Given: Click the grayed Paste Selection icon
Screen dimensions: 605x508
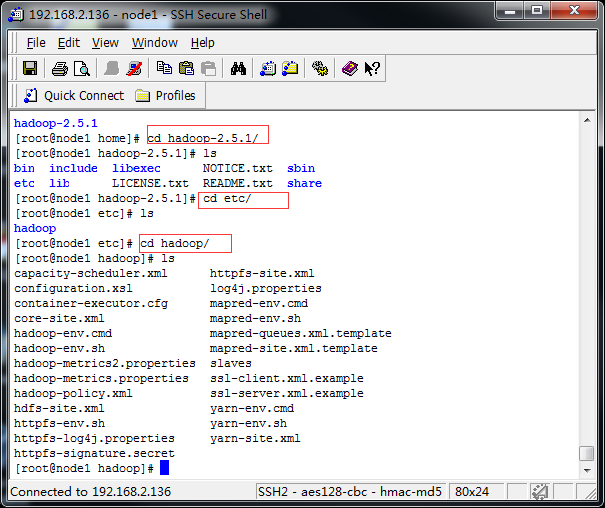Looking at the screenshot, I should (x=209, y=69).
